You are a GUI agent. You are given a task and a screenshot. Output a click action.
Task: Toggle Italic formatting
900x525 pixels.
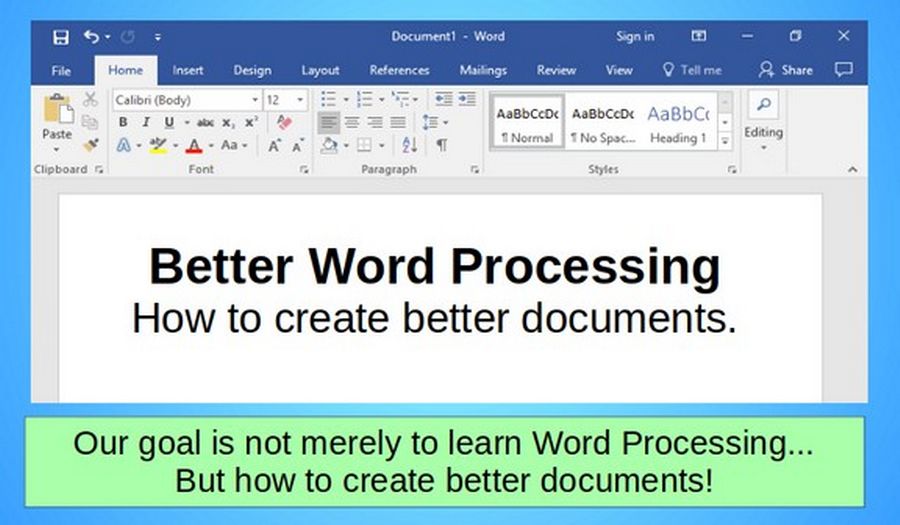click(x=146, y=122)
